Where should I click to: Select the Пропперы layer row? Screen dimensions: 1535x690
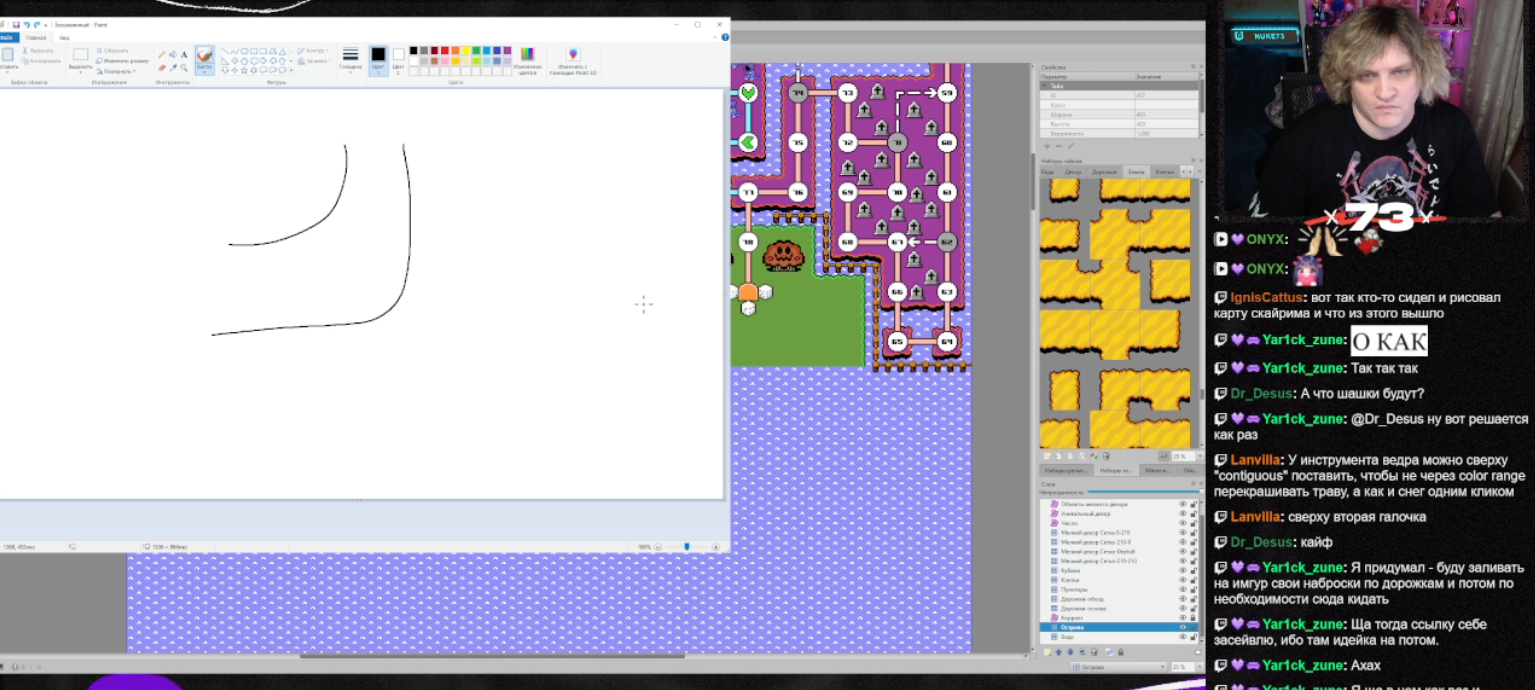point(1118,590)
